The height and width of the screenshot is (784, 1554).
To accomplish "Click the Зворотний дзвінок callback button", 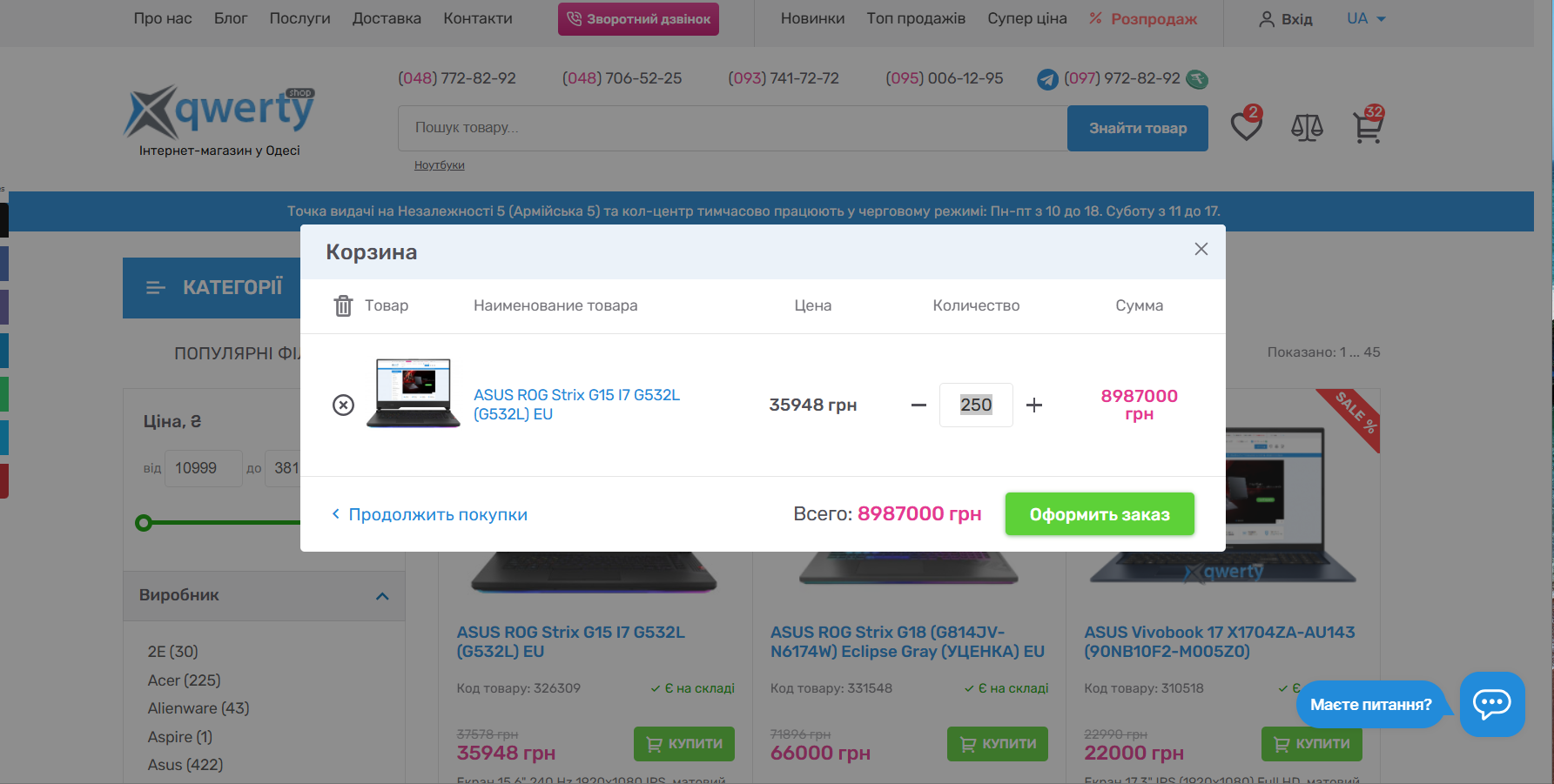I will (x=638, y=18).
